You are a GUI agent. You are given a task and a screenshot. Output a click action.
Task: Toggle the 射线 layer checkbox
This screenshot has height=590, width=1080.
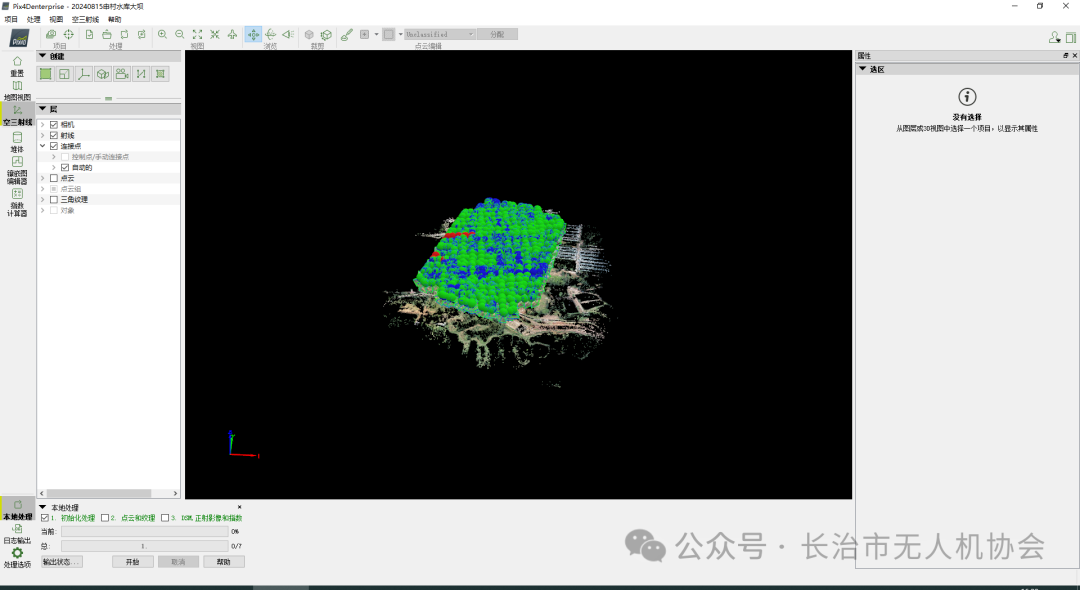[54, 136]
